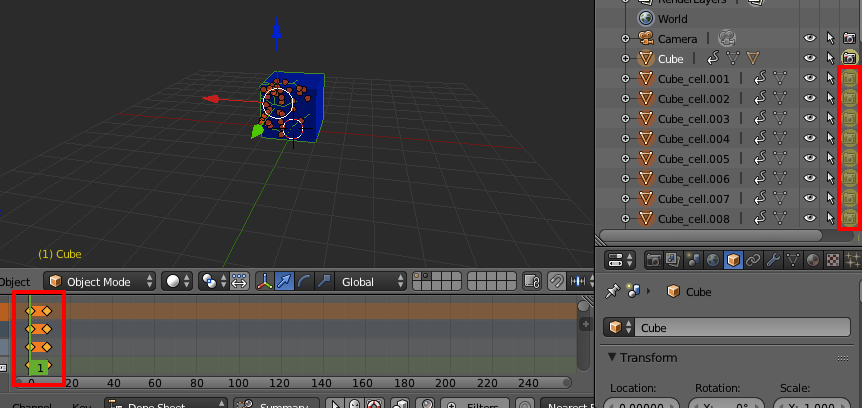Screen dimensions: 862x408
Task: Select Cube_cell.002 in the outliner
Action: pos(693,98)
